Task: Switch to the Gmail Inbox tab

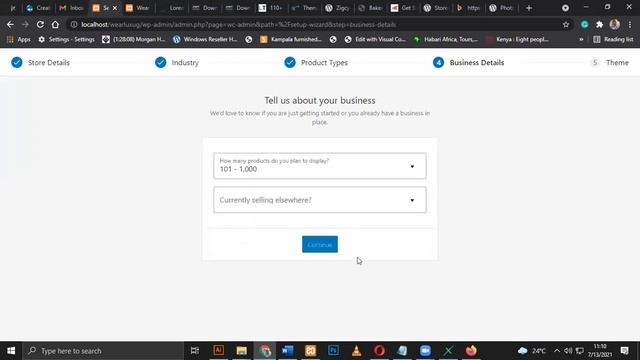Action: click(x=71, y=8)
